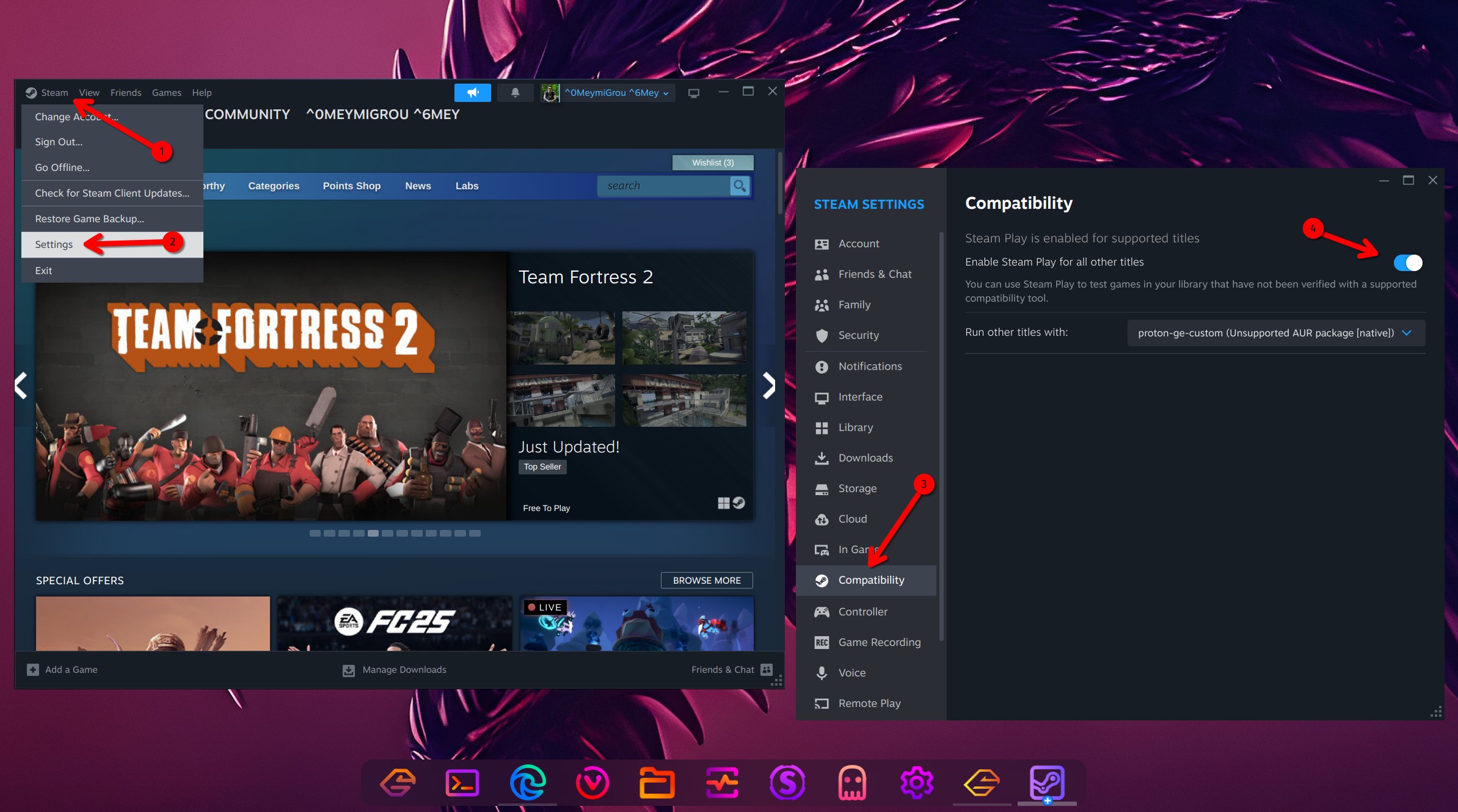Switch to Big Picture mode monitor icon
Screen dimensions: 1458x812
pos(694,93)
